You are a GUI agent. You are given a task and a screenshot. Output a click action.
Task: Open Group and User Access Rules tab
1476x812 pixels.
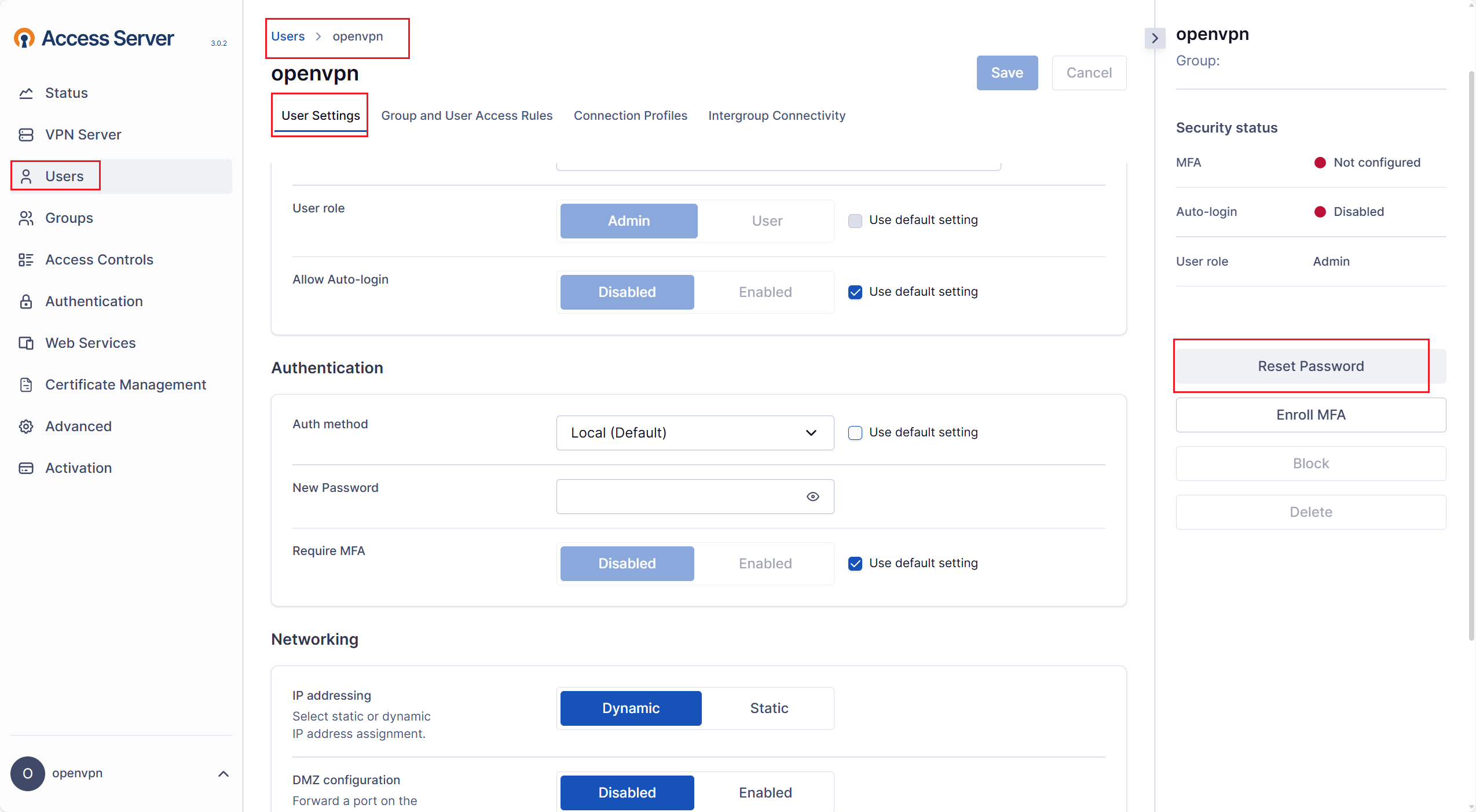point(466,116)
